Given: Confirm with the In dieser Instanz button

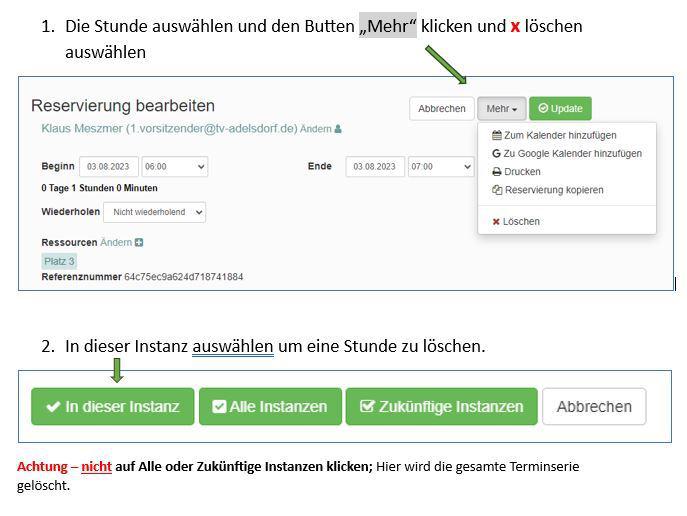Looking at the screenshot, I should pyautogui.click(x=113, y=407).
